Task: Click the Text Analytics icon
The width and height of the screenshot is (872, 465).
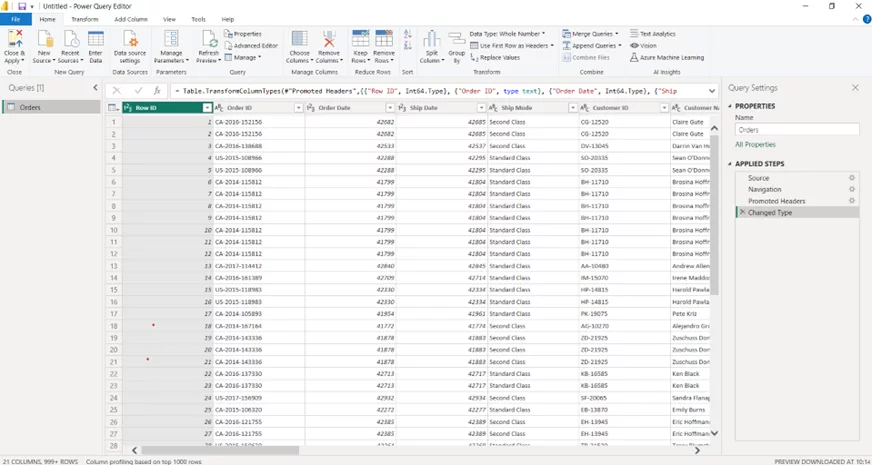Action: point(635,33)
